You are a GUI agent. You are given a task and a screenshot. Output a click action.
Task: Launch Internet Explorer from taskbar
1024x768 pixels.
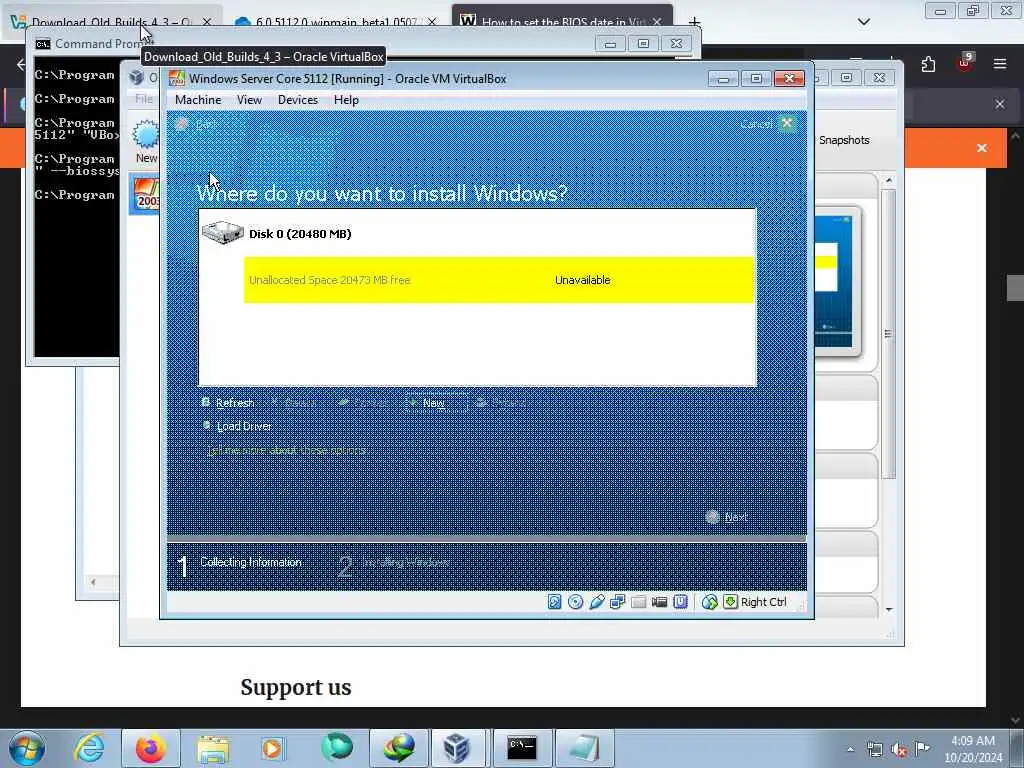pyautogui.click(x=89, y=748)
